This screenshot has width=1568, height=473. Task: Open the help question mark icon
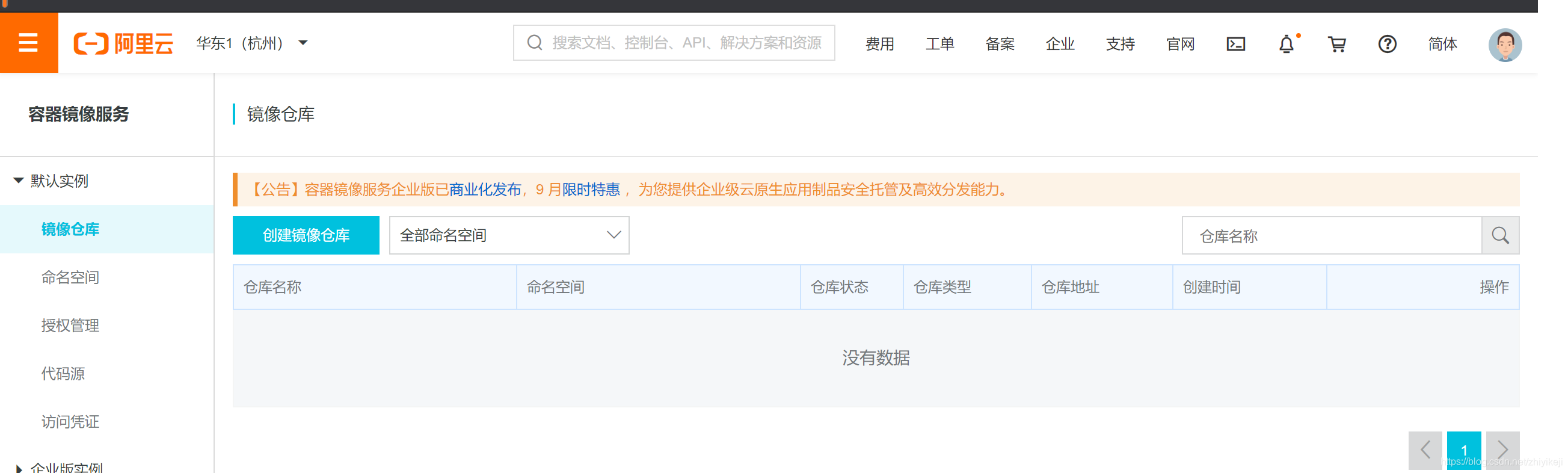[1387, 44]
